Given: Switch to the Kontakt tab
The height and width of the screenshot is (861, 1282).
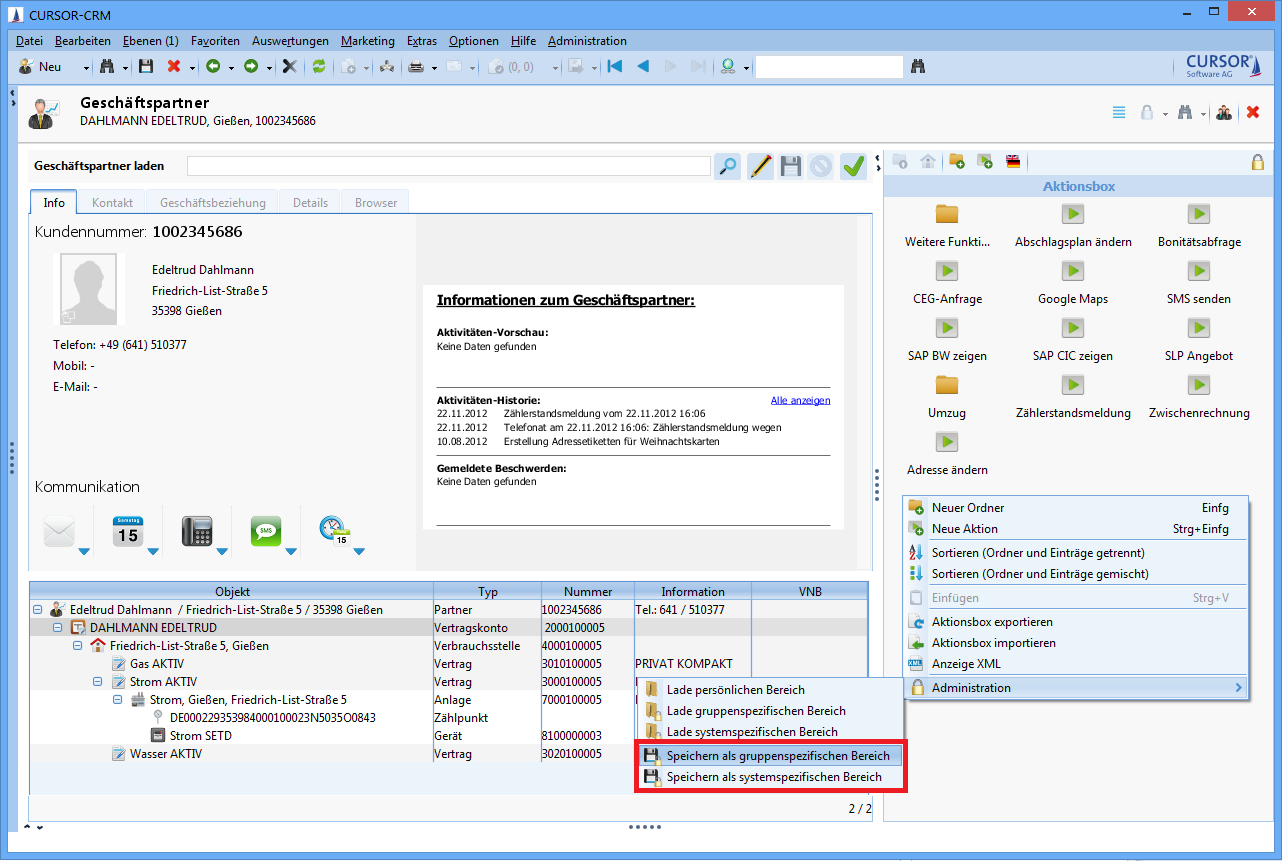Looking at the screenshot, I should [112, 202].
